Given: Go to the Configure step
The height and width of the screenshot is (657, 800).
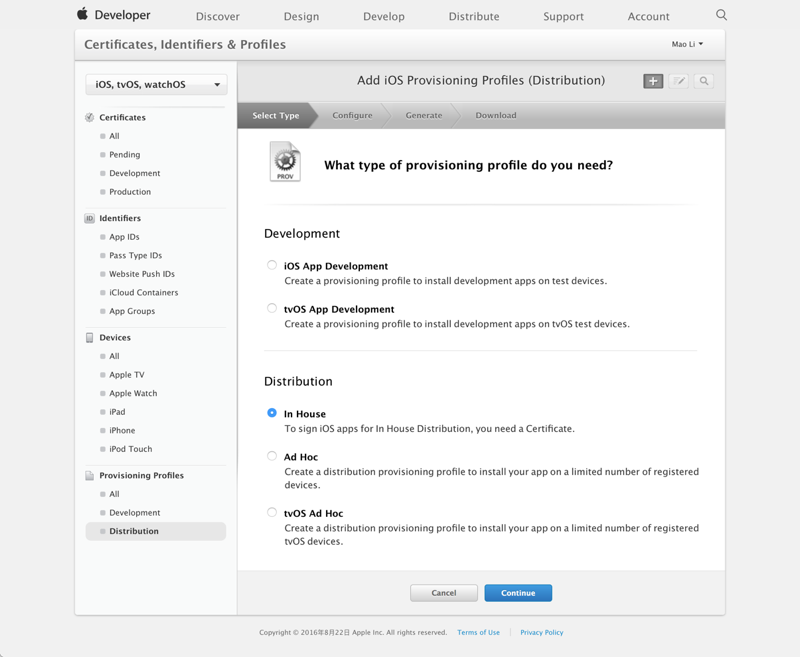Looking at the screenshot, I should [352, 115].
